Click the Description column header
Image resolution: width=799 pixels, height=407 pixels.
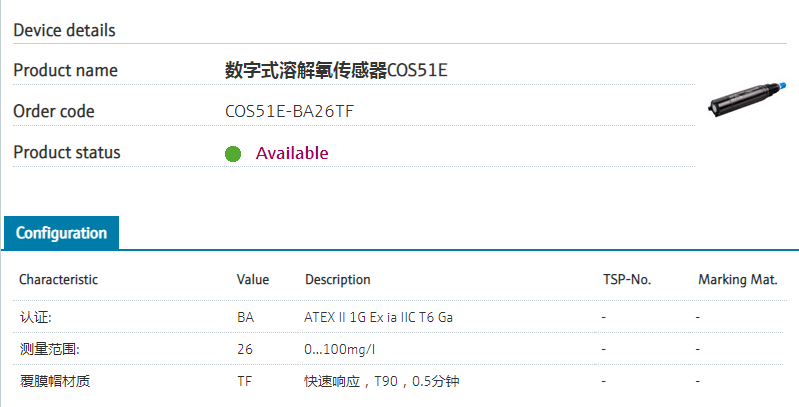click(338, 280)
